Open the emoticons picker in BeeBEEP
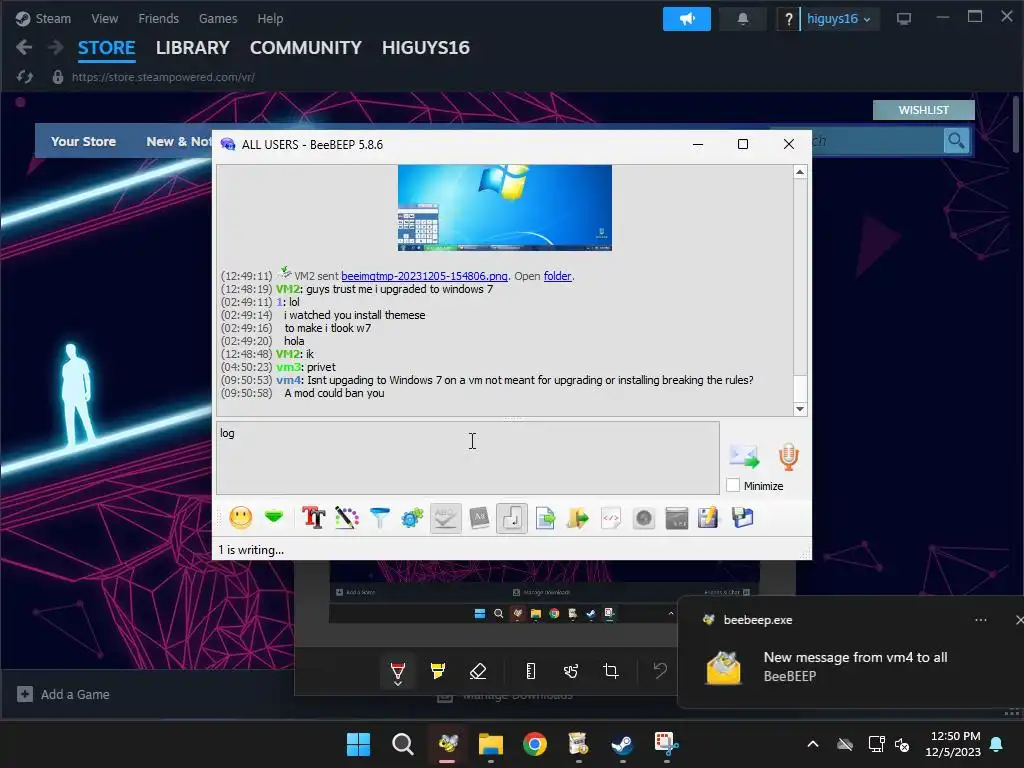This screenshot has height=768, width=1024. click(x=240, y=518)
